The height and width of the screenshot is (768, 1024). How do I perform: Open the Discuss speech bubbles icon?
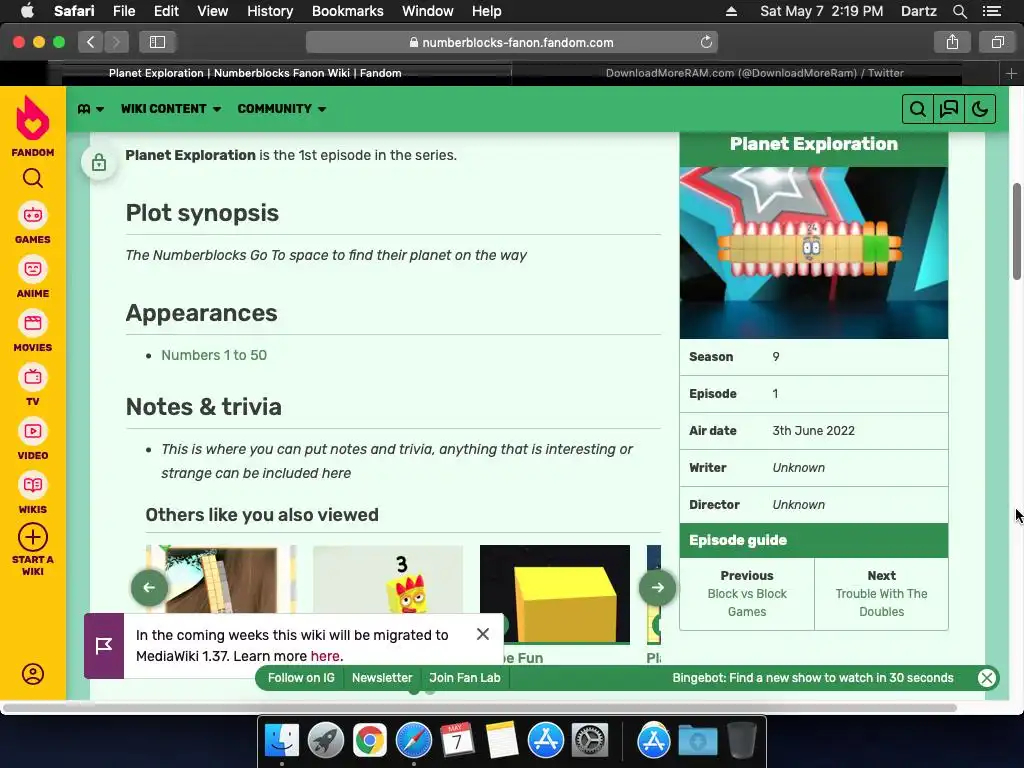[949, 109]
